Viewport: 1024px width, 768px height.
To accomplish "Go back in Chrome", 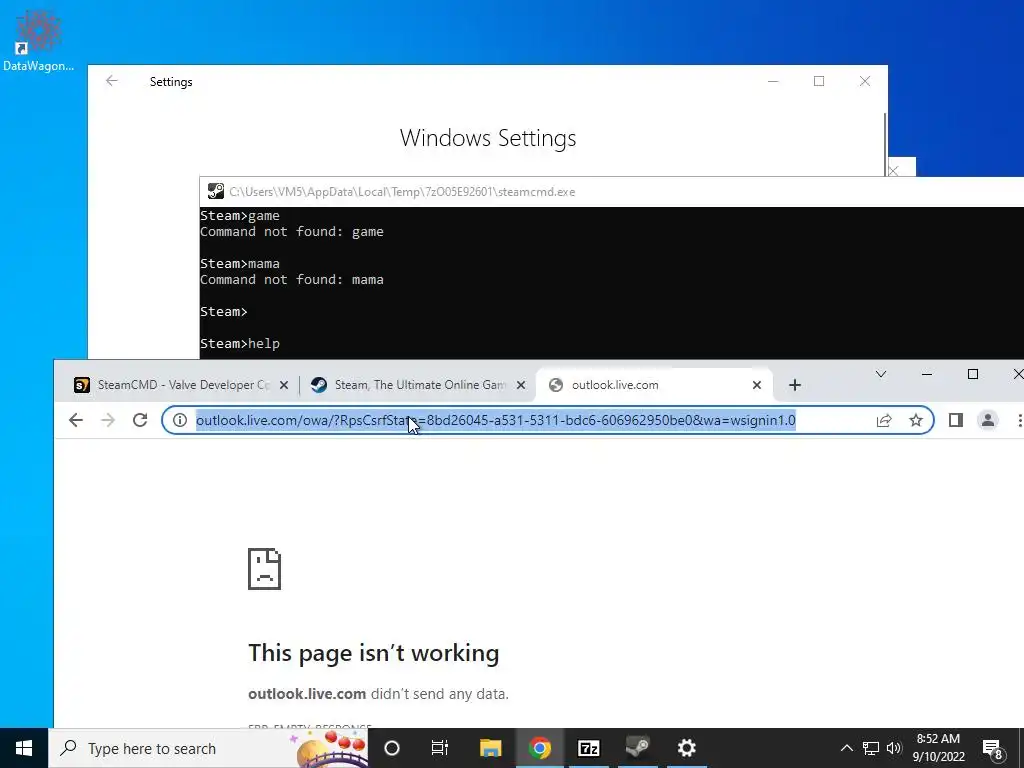I will click(76, 420).
